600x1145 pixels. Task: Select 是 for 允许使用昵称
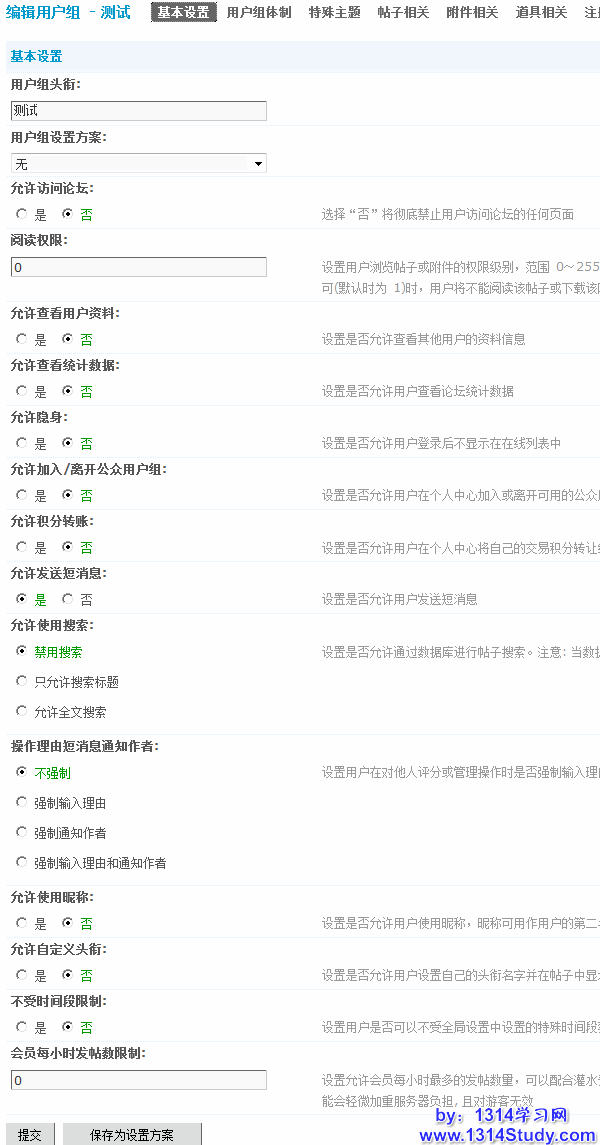(x=22, y=923)
